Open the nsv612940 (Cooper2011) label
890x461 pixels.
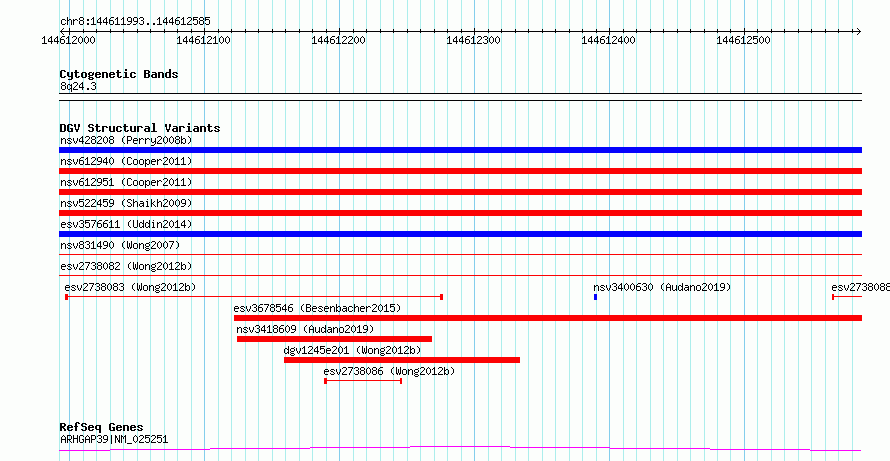pyautogui.click(x=126, y=161)
